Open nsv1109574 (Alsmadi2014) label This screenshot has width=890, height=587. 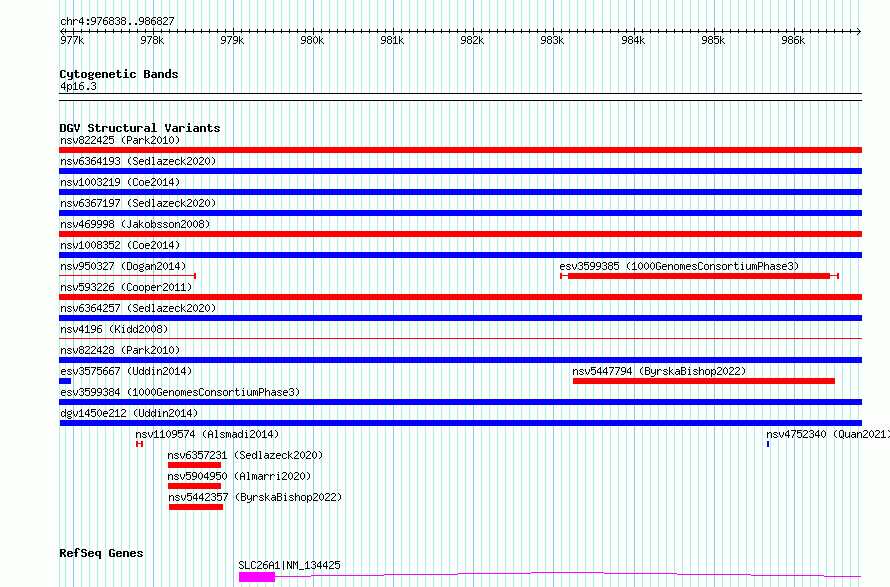[x=207, y=434]
